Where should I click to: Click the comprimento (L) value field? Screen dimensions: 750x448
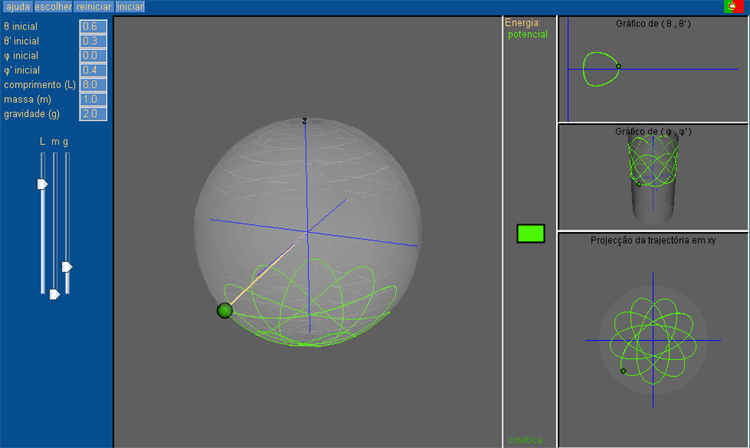93,85
